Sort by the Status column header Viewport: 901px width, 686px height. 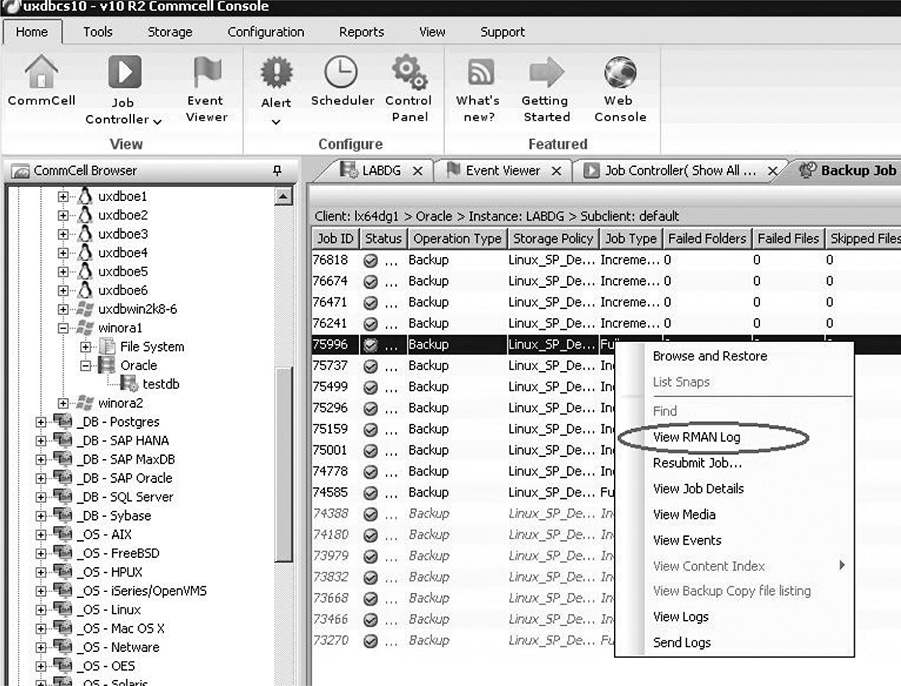(383, 238)
